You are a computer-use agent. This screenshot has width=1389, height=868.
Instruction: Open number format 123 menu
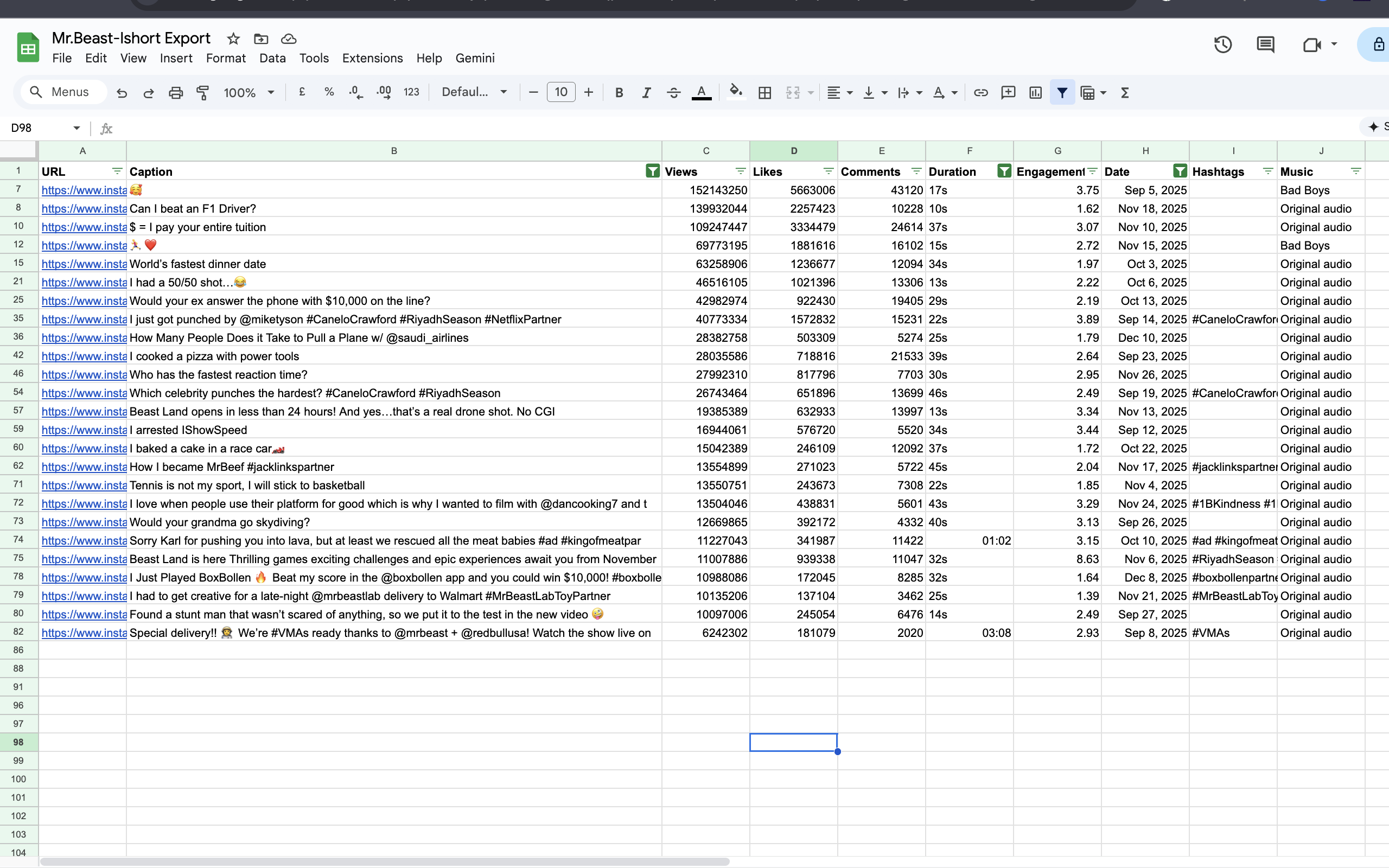(x=411, y=92)
